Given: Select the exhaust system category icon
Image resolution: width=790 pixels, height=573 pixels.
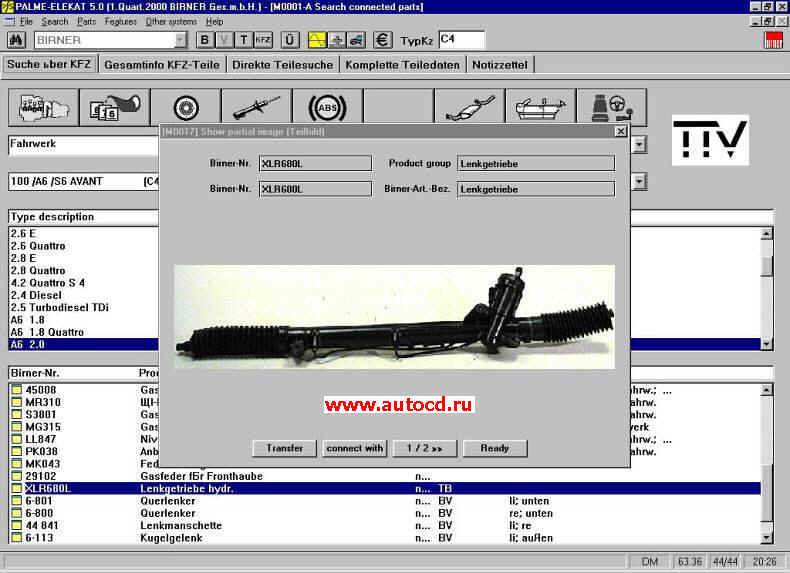Looking at the screenshot, I should 470,107.
